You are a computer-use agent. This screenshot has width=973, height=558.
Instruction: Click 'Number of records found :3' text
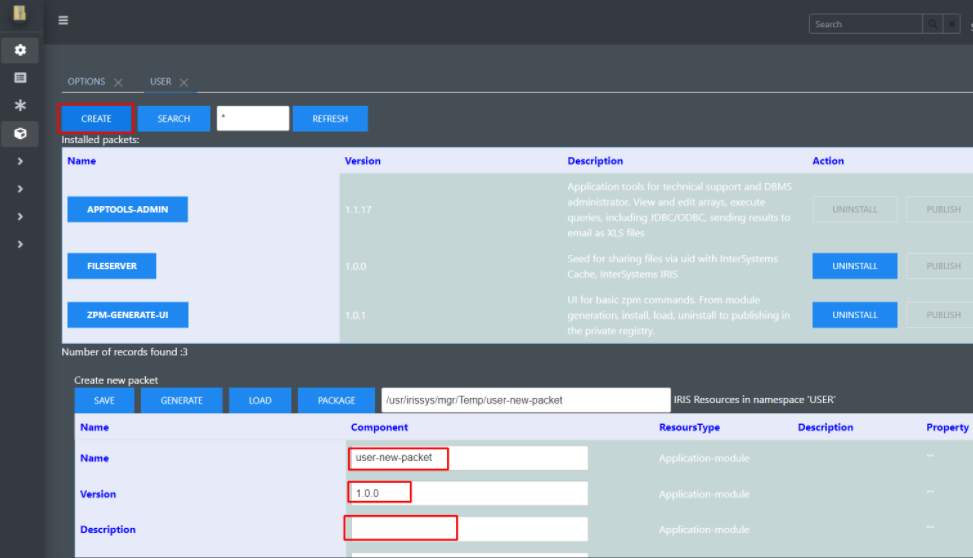tap(124, 352)
